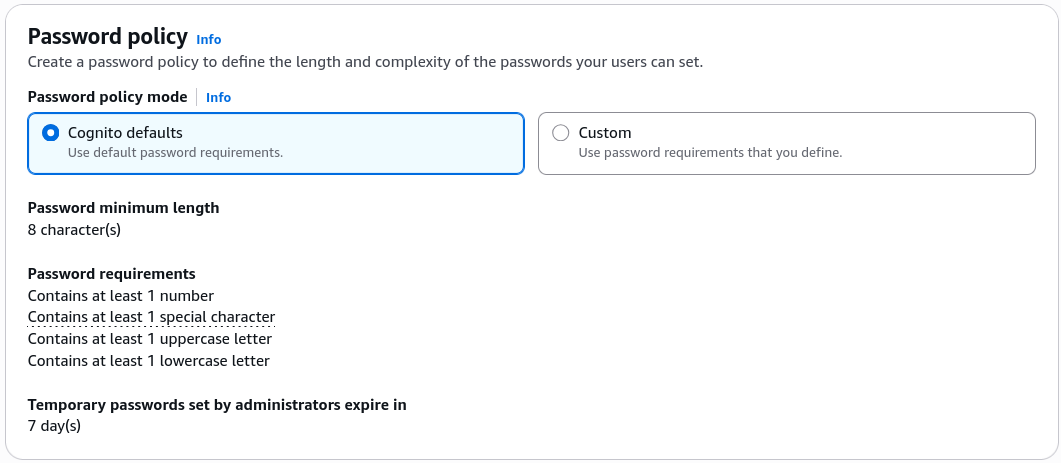Click 'Use password requirements that you define.' text
This screenshot has width=1061, height=463.
710,152
